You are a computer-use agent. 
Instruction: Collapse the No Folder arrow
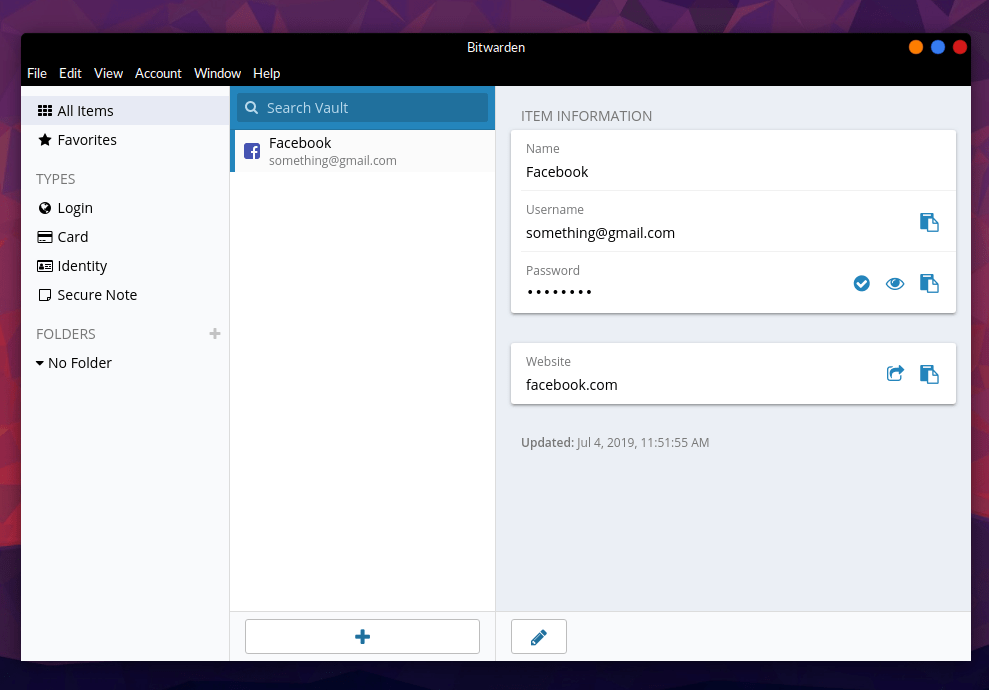40,363
